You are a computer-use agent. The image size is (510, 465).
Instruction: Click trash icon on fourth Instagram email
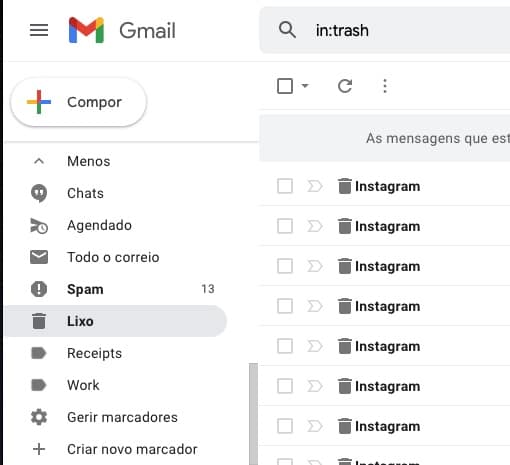pyautogui.click(x=345, y=306)
